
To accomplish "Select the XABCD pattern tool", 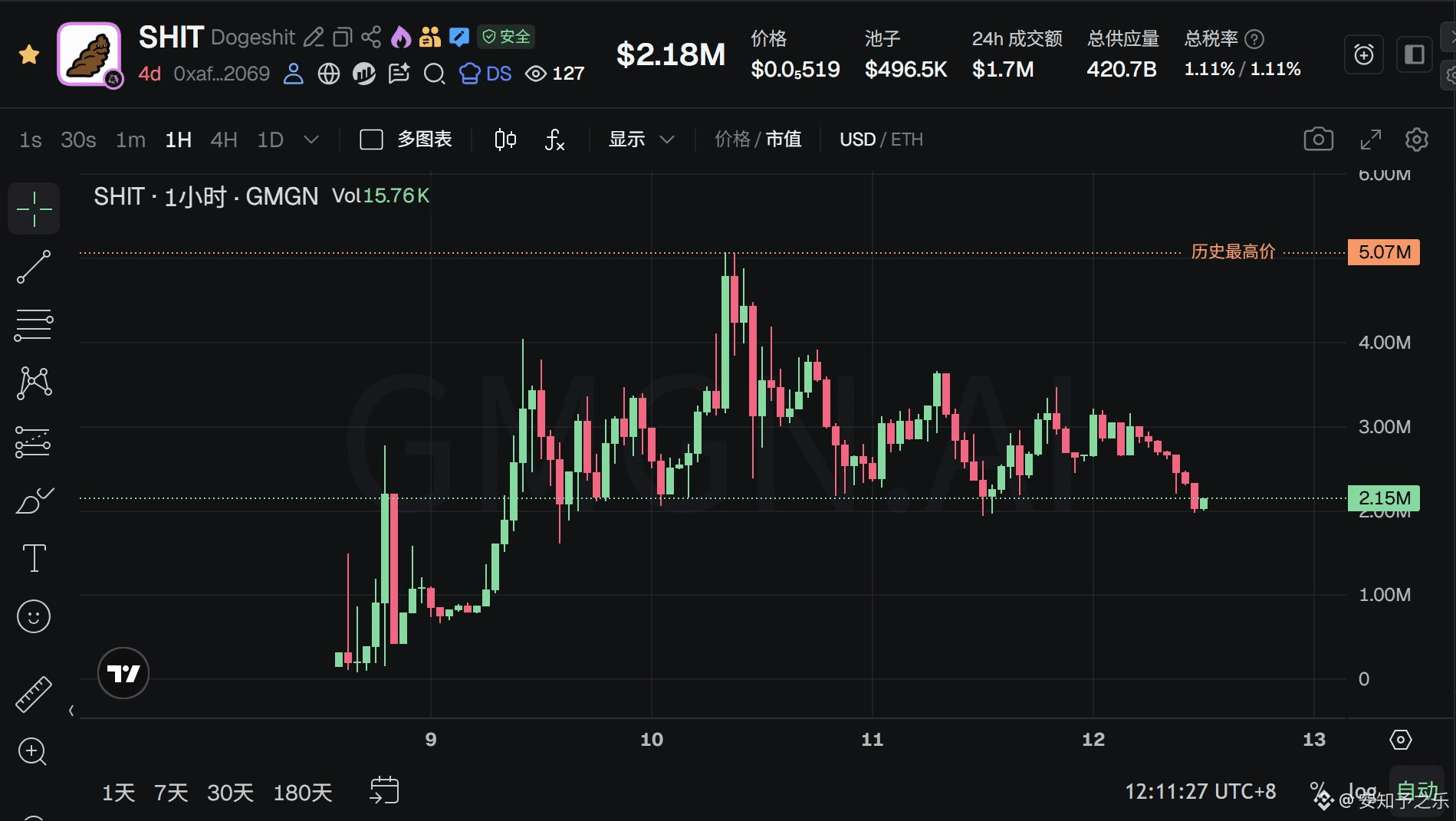I will [x=34, y=383].
